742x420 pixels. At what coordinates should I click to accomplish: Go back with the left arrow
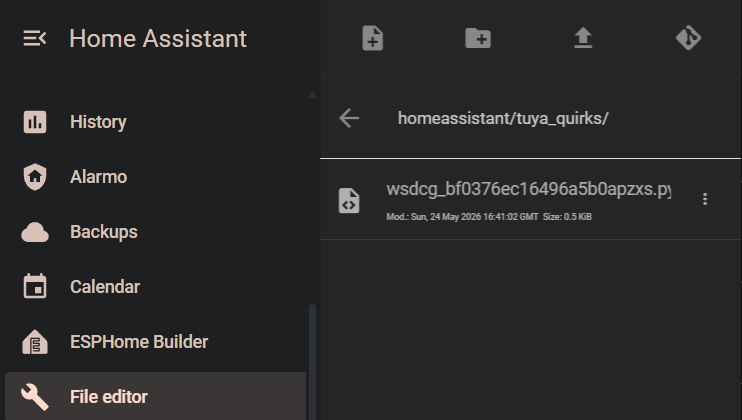[x=349, y=118]
